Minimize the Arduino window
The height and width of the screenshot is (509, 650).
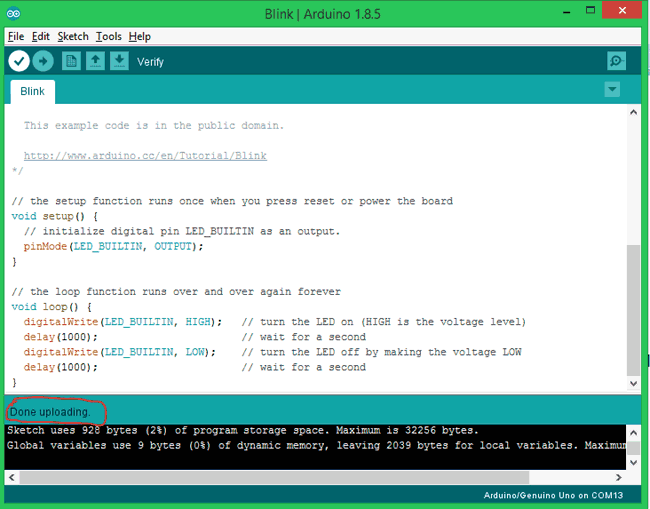pyautogui.click(x=567, y=12)
